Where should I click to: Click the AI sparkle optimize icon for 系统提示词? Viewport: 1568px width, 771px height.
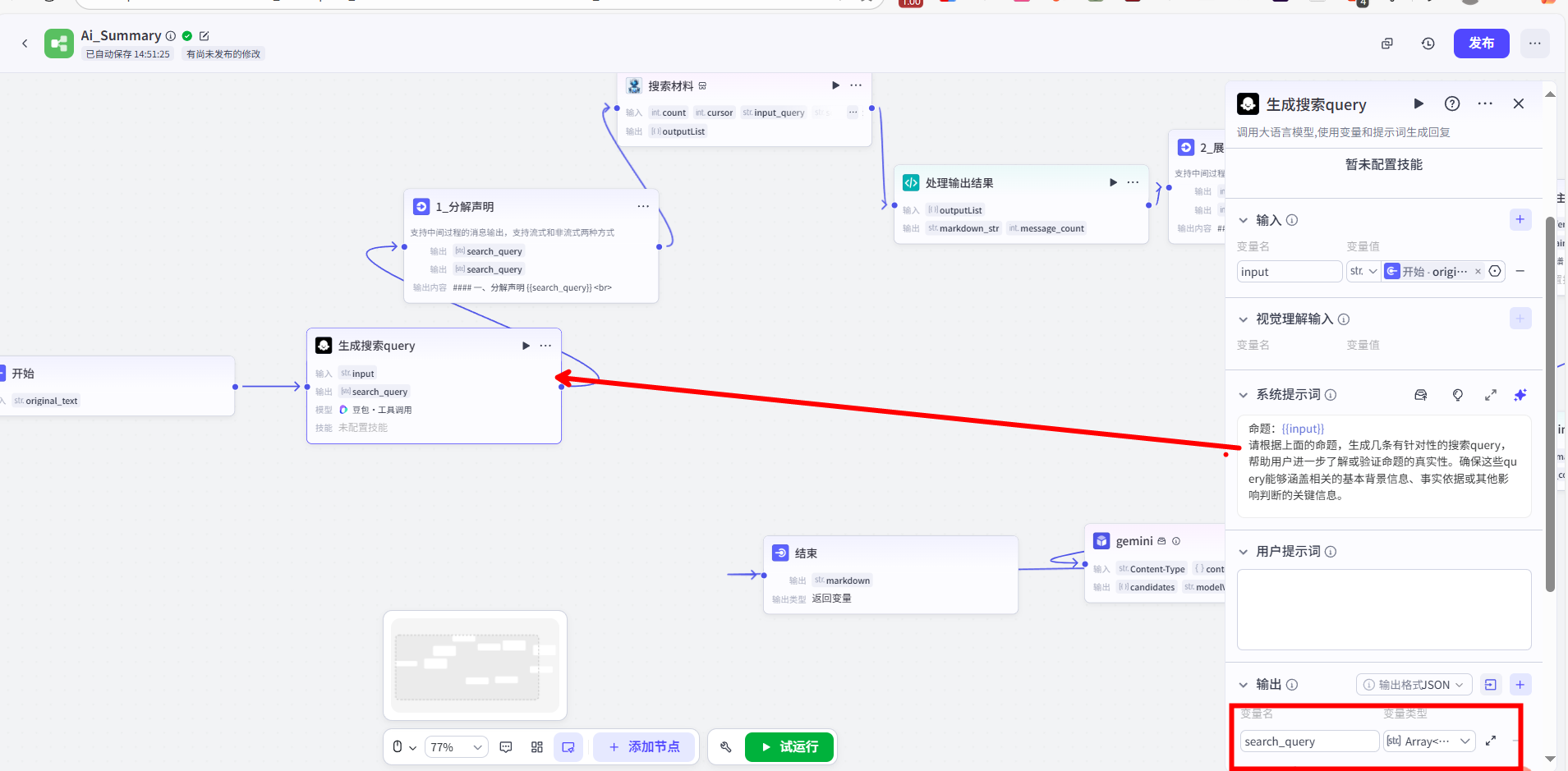pos(1520,395)
